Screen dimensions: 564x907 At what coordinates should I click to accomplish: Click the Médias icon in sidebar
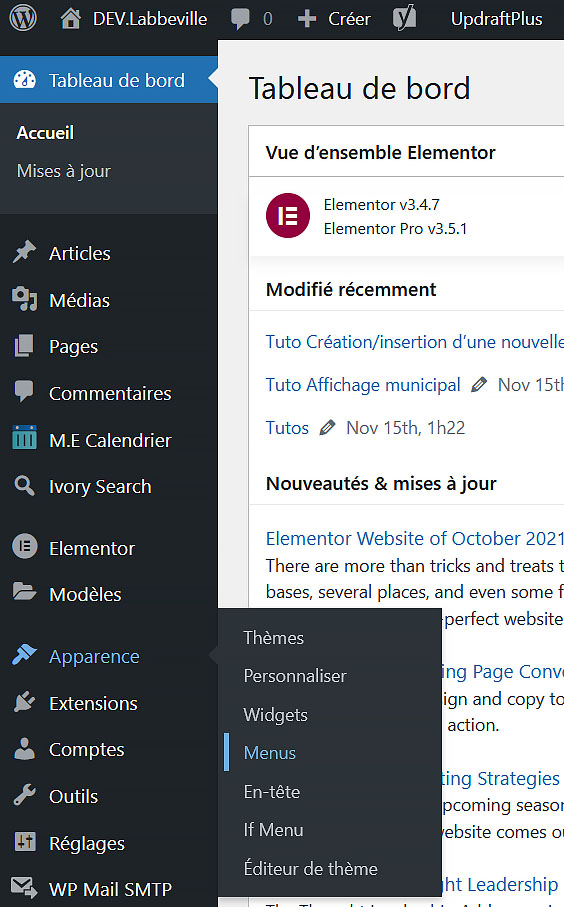[24, 299]
